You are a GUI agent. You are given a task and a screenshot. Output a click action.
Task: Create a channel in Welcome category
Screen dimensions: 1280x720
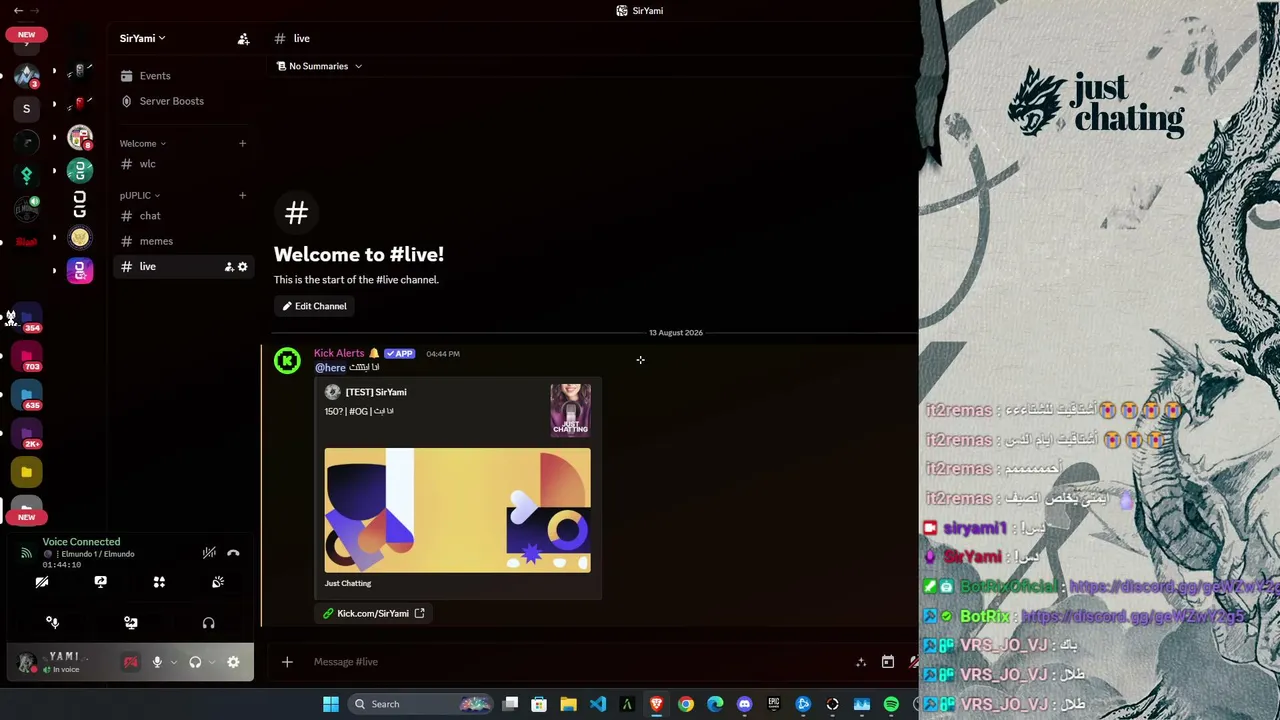[x=242, y=143]
